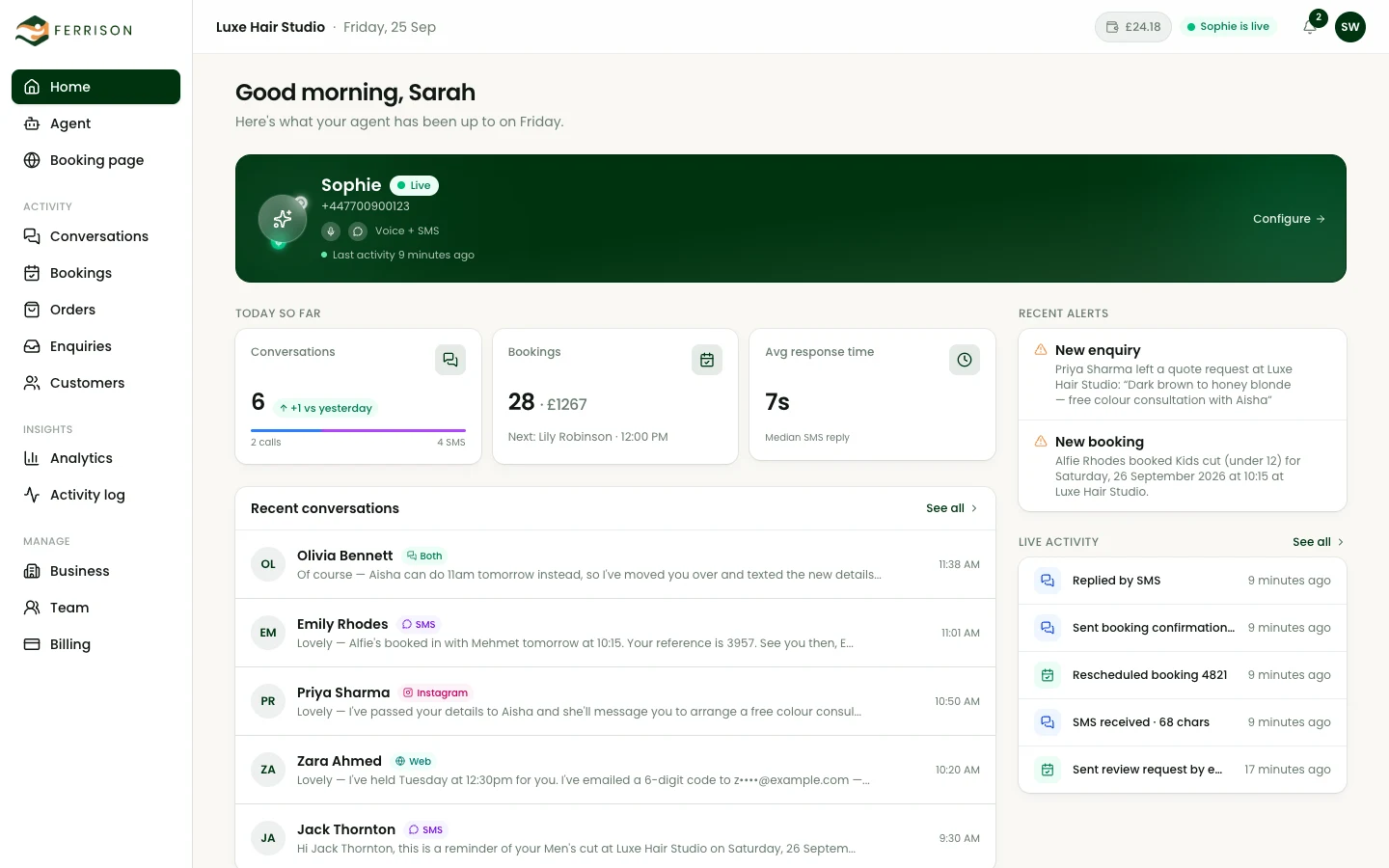This screenshot has height=868, width=1389.
Task: Open Zara Ahmed conversation row
Action: coord(615,770)
